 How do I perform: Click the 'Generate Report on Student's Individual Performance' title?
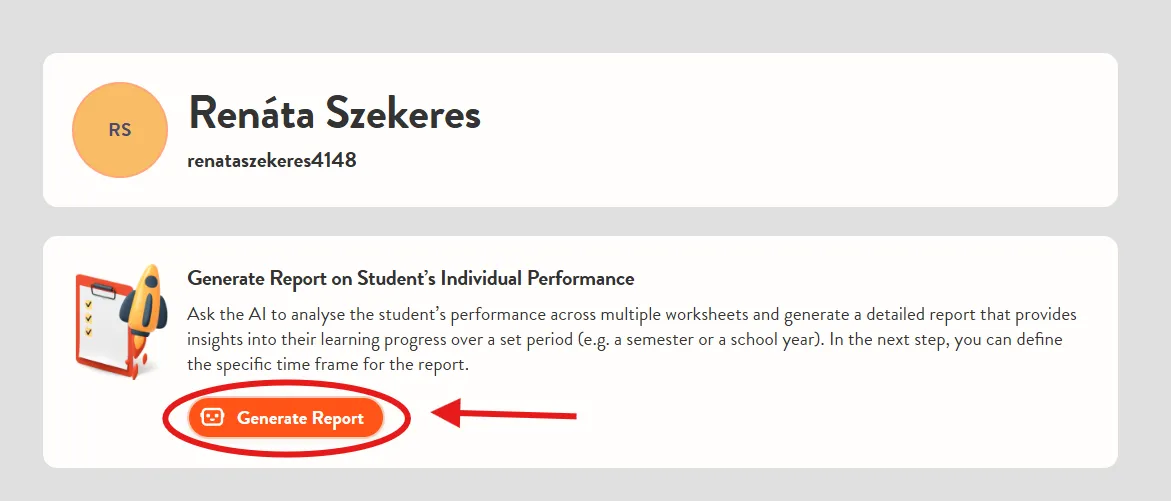click(411, 279)
